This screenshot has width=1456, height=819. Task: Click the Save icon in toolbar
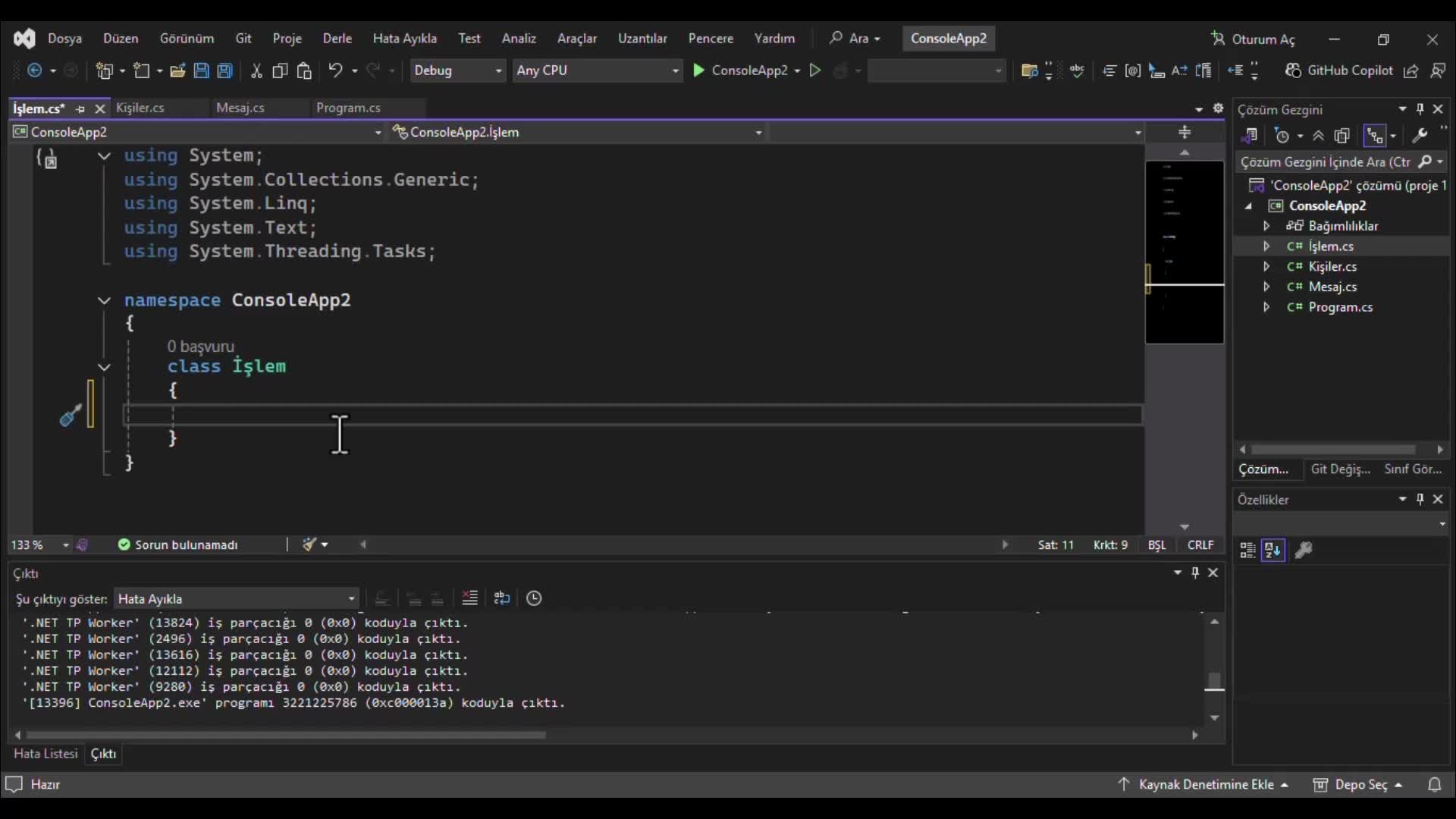[201, 71]
